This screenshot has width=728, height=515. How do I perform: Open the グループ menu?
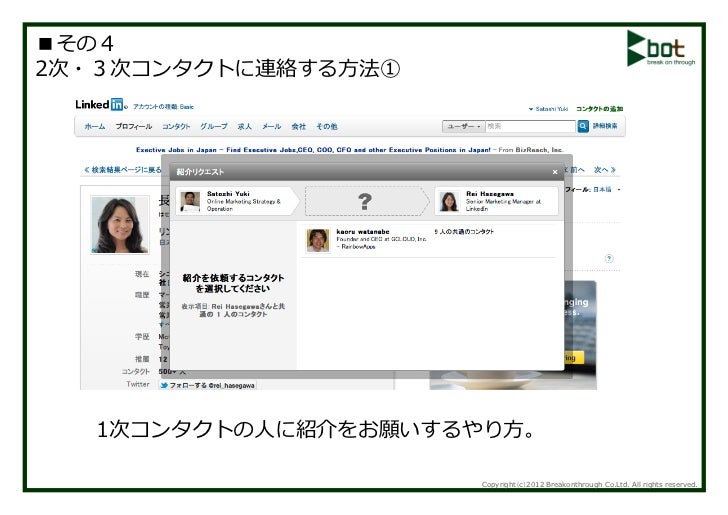(214, 126)
